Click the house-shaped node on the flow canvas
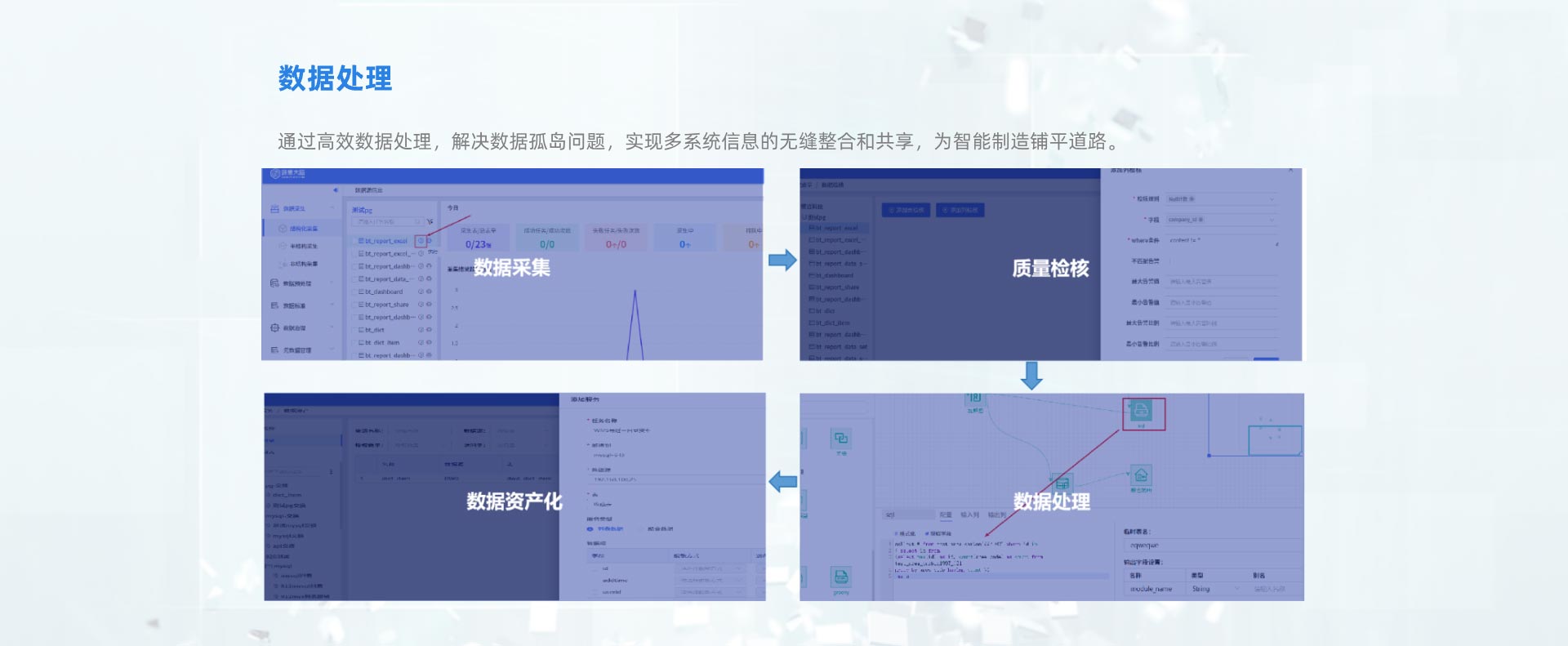Viewport: 1568px width, 646px height. coord(1141,475)
